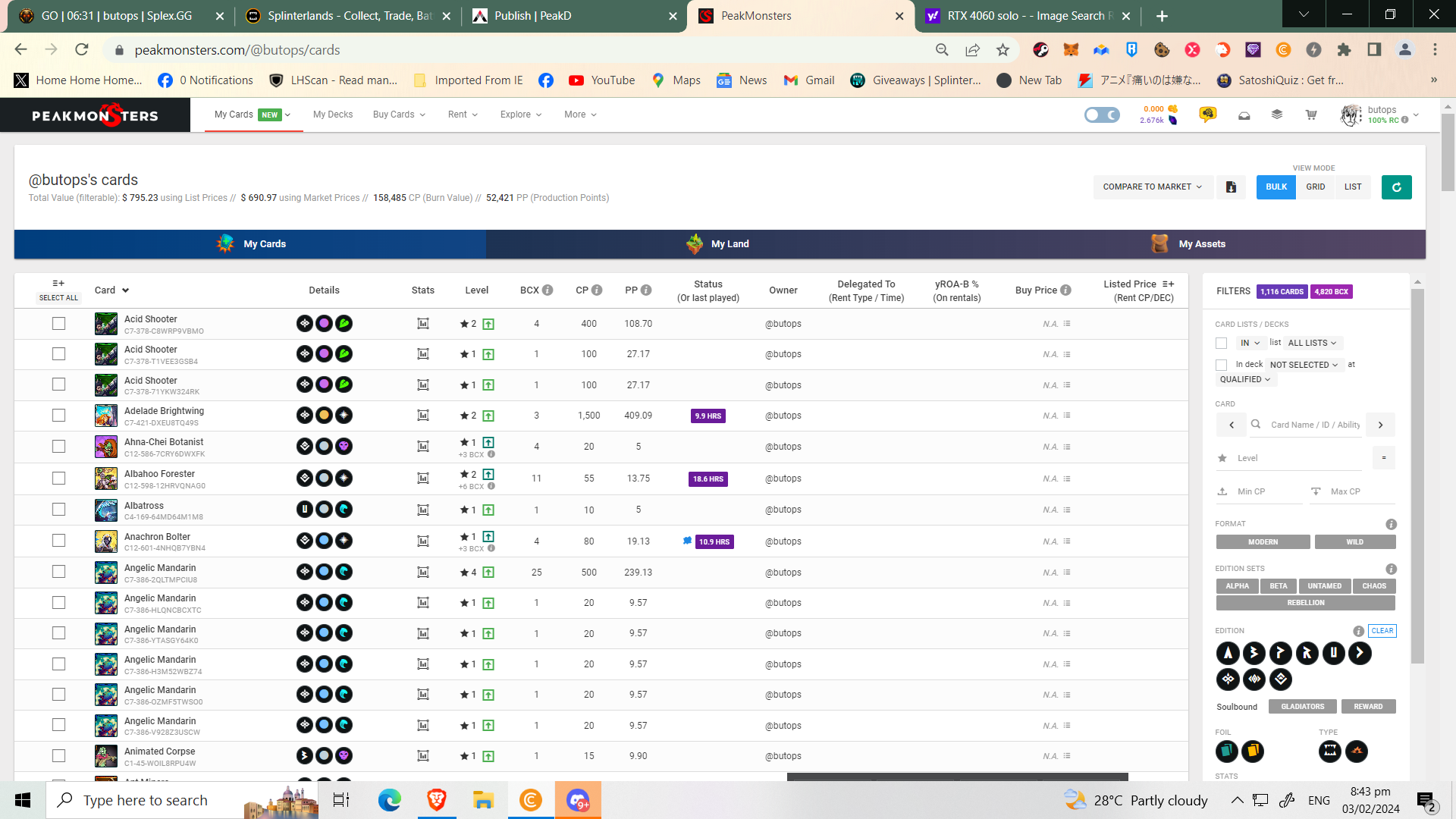Tick checkbox for Animated Corpse row
Image resolution: width=1456 pixels, height=819 pixels.
[58, 756]
